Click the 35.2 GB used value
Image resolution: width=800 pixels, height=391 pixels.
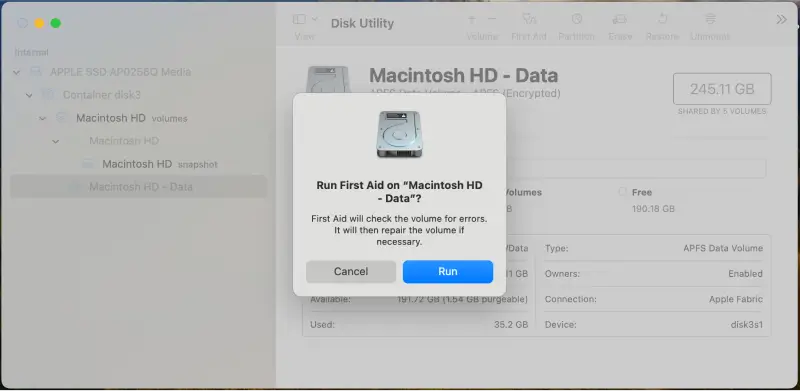point(511,325)
